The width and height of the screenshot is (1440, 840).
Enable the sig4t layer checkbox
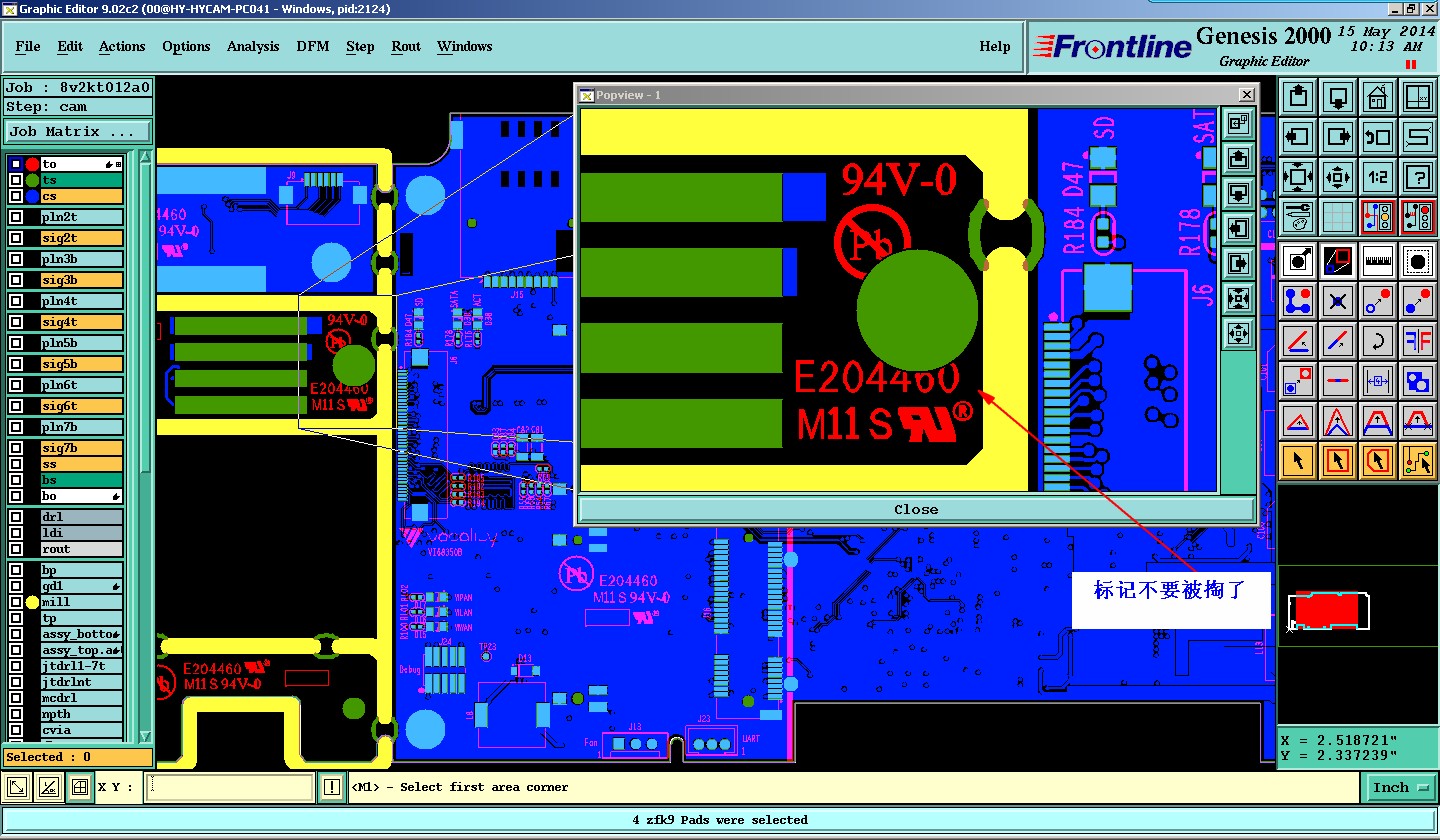pyautogui.click(x=16, y=322)
